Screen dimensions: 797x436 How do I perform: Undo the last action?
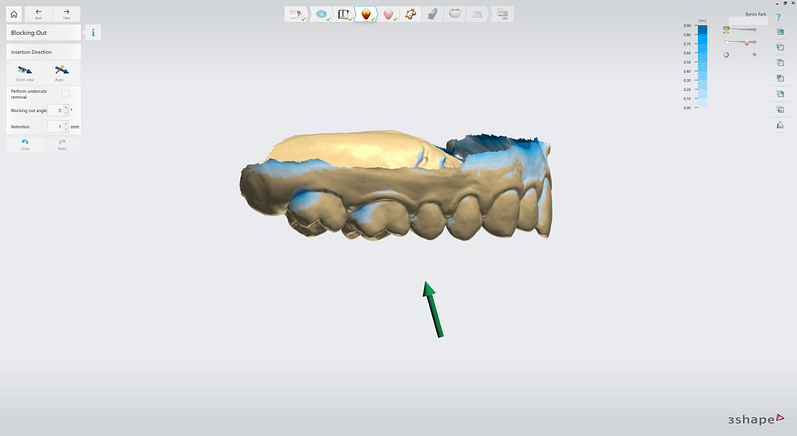[25, 144]
